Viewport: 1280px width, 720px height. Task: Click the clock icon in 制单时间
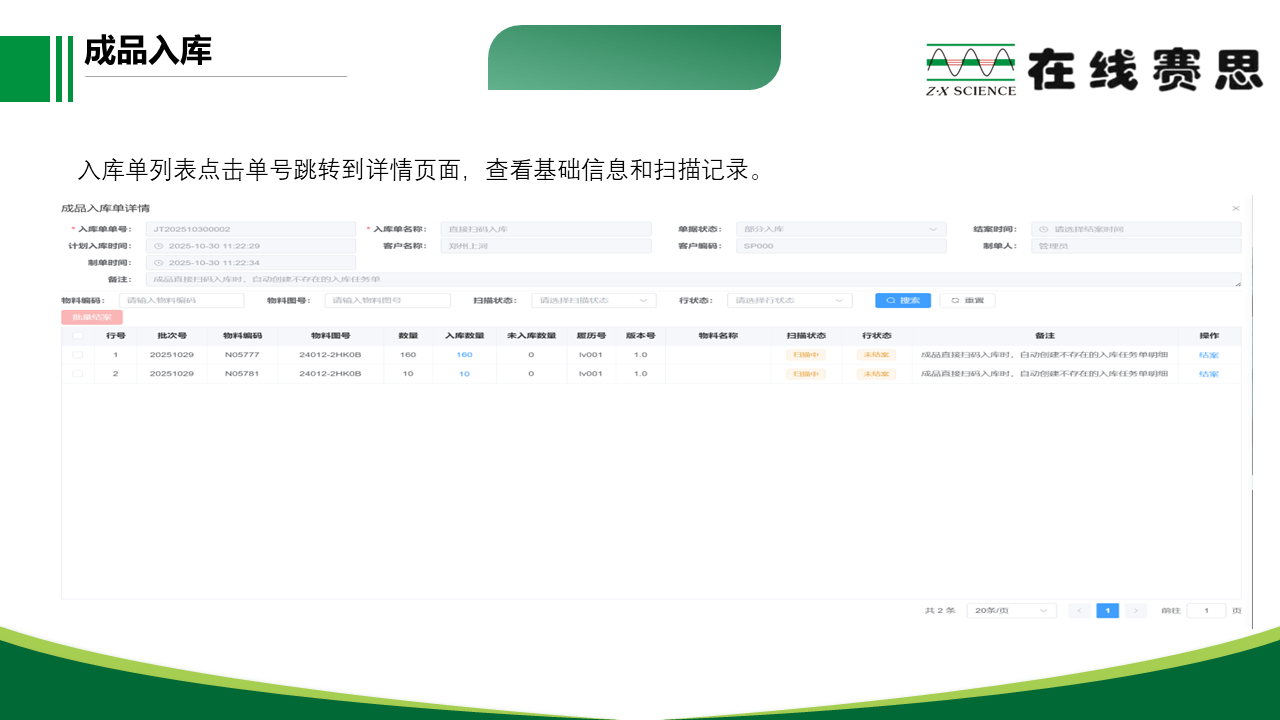158,263
